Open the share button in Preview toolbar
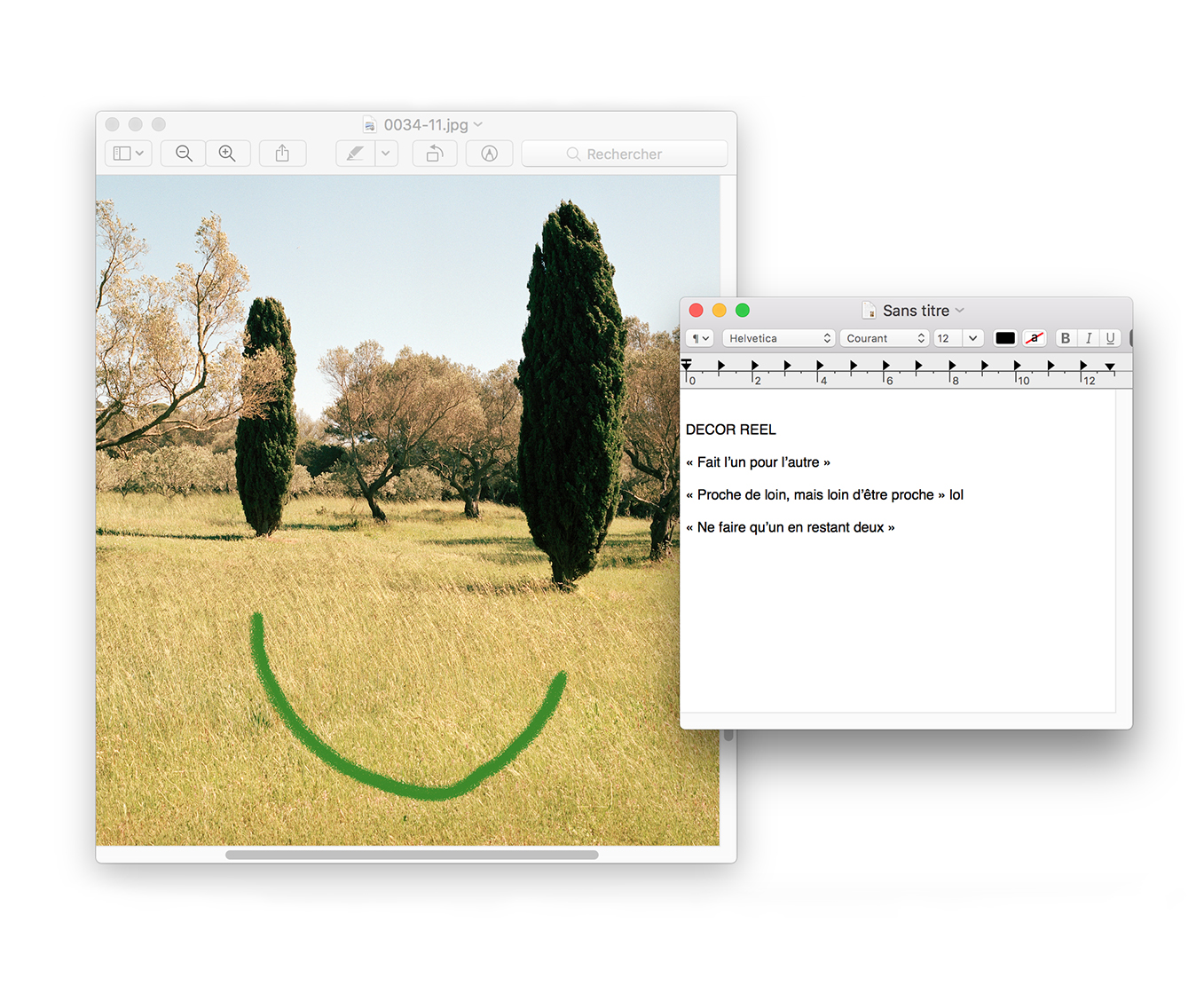This screenshot has height=994, width=1204. [x=282, y=154]
